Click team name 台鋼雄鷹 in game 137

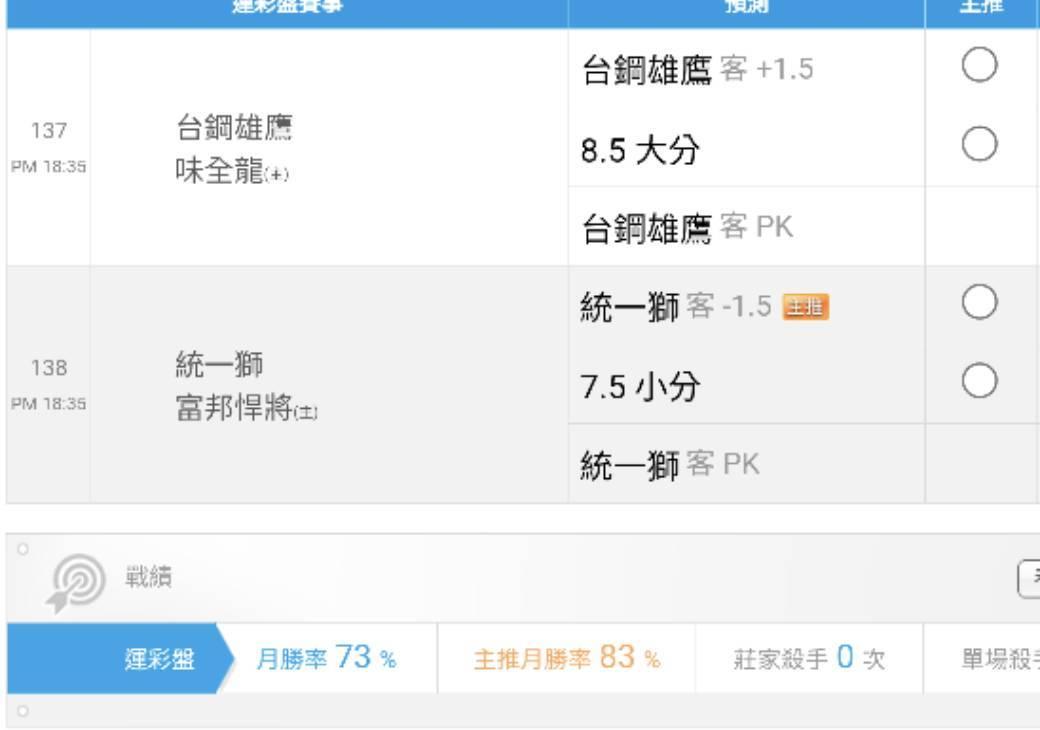(234, 127)
